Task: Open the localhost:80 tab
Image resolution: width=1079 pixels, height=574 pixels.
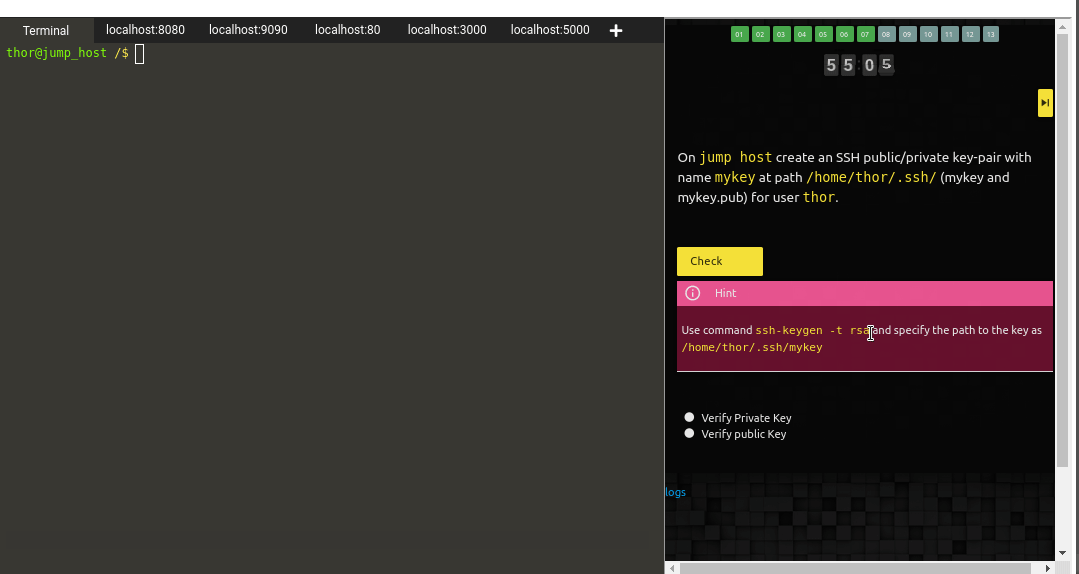Action: click(348, 30)
